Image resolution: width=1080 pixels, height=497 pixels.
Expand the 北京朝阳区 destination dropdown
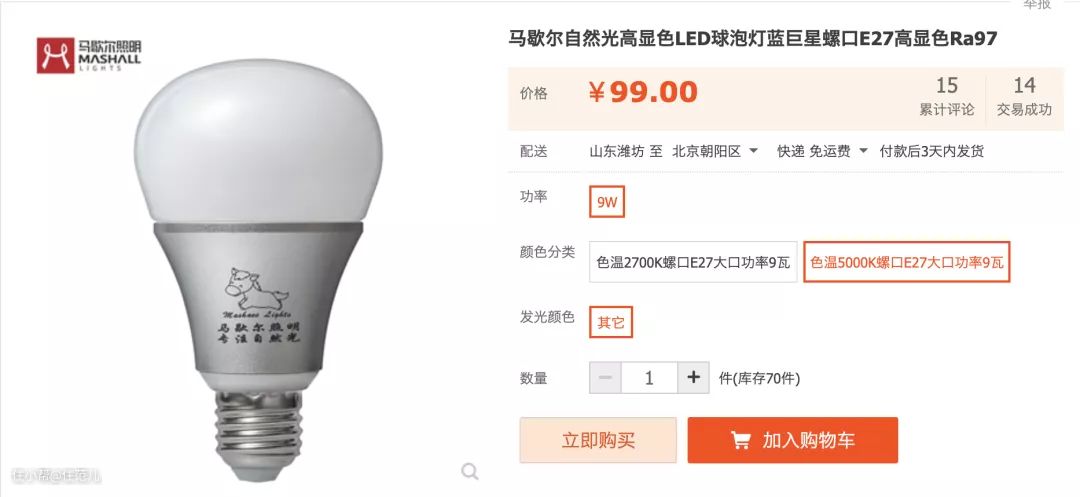click(715, 151)
